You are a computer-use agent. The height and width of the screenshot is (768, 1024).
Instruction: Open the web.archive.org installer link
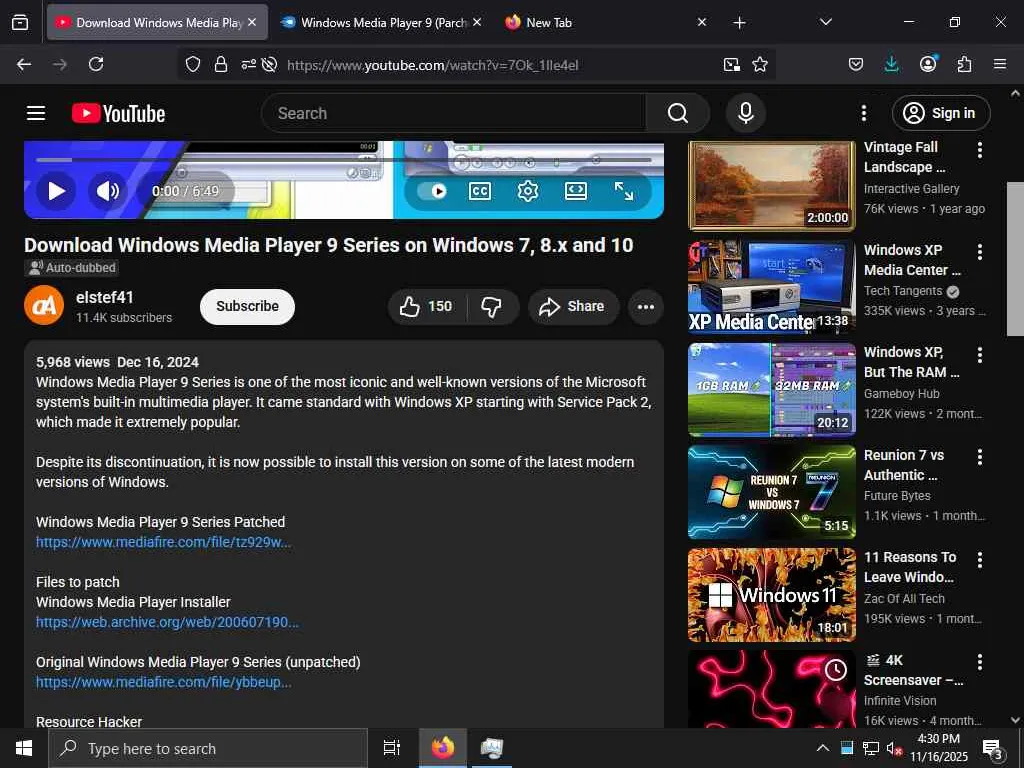coord(167,622)
